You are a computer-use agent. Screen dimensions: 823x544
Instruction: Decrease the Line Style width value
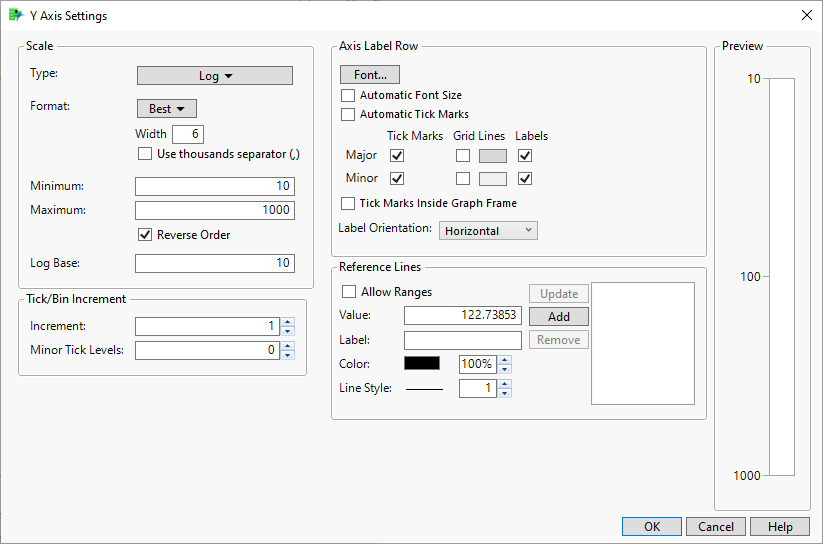[504, 393]
